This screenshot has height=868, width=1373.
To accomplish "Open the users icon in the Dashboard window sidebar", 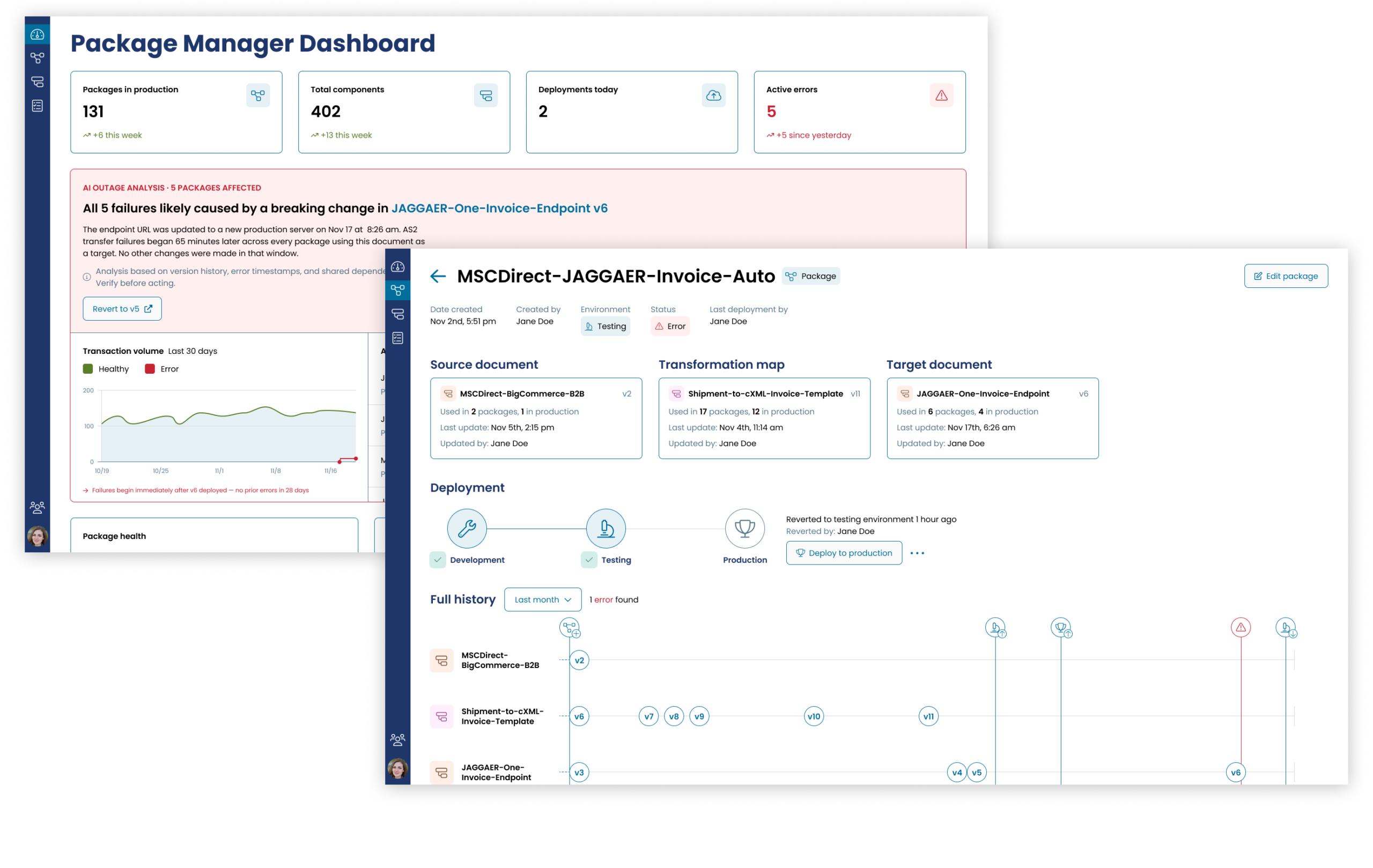I will coord(37,507).
